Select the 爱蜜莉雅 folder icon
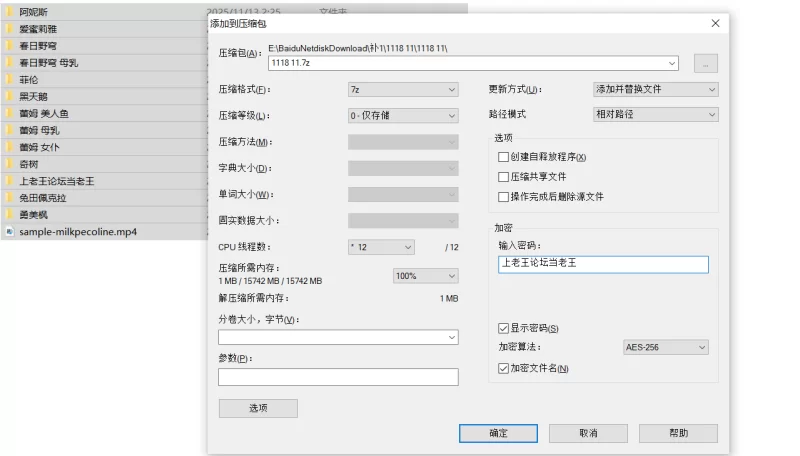Screen dimensions: 800x456 [x=9, y=29]
